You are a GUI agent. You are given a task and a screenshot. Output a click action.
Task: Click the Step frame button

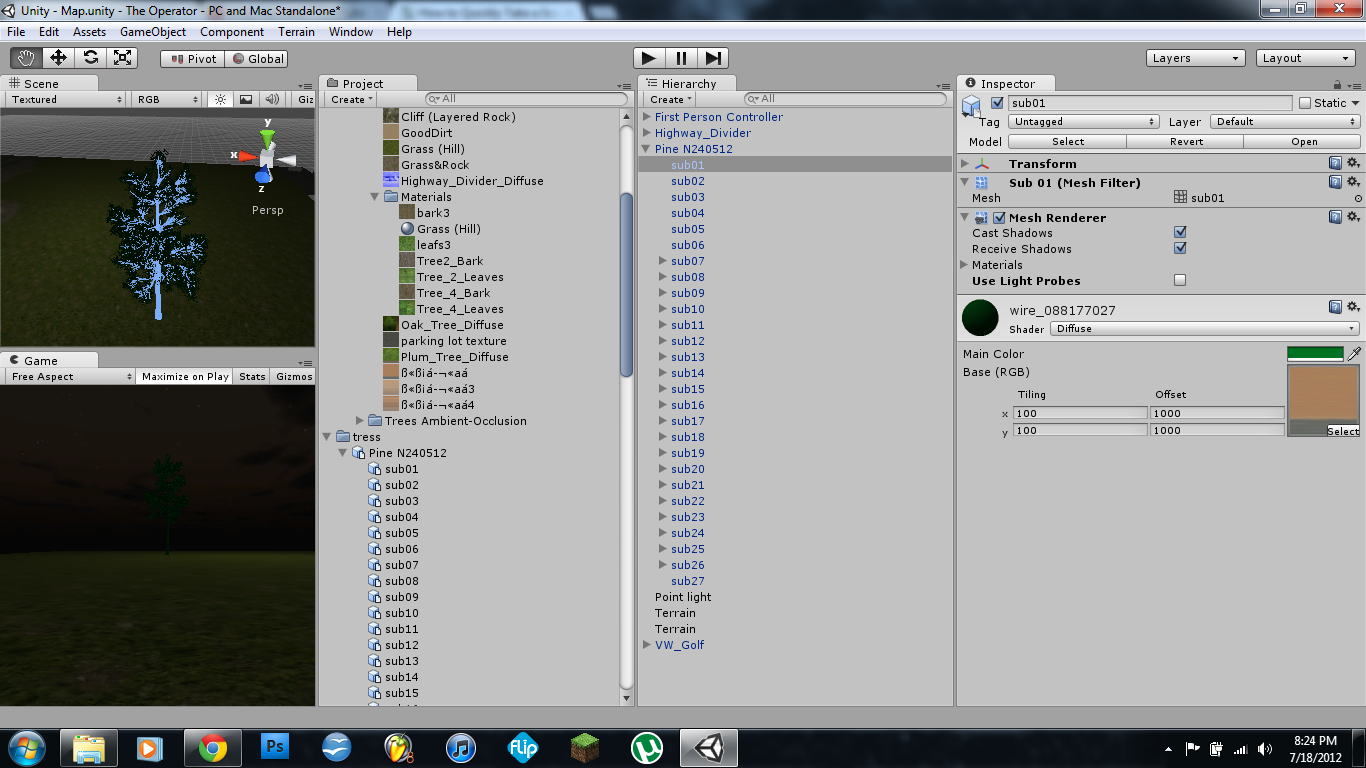click(713, 58)
